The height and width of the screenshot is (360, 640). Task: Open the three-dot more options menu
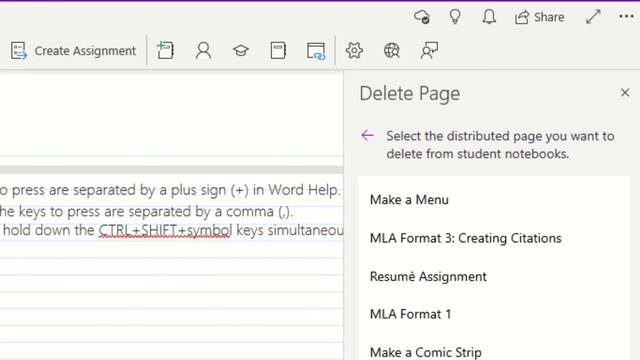(626, 17)
